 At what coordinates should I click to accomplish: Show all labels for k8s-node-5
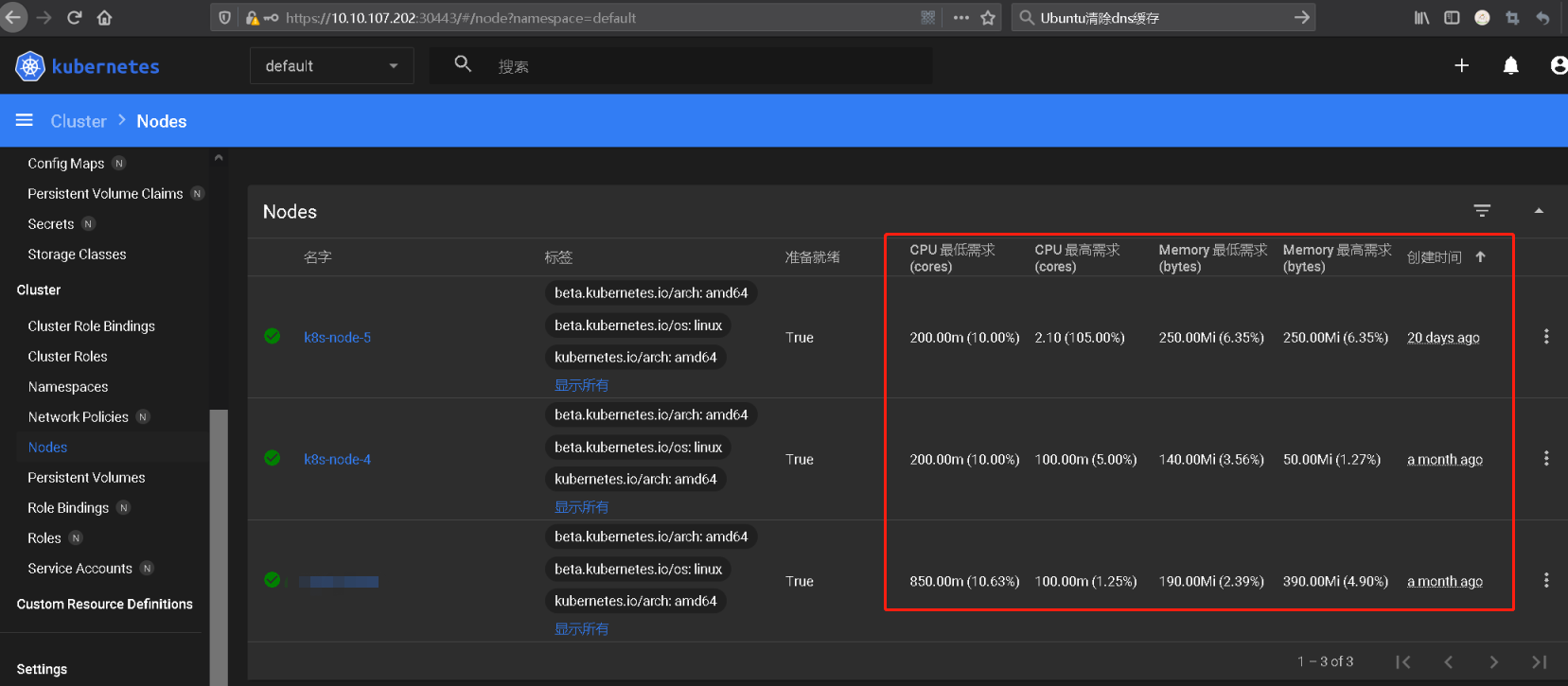581,385
